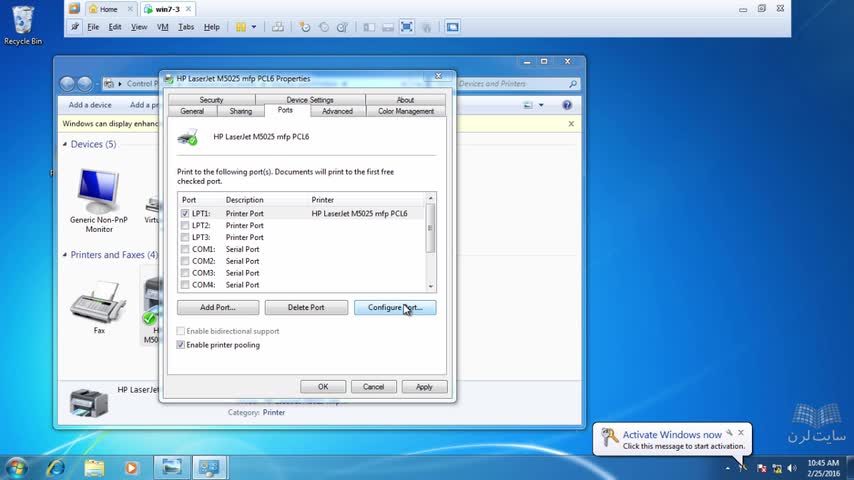The height and width of the screenshot is (480, 854).
Task: Check the COM4 port checkbox
Action: click(x=185, y=285)
